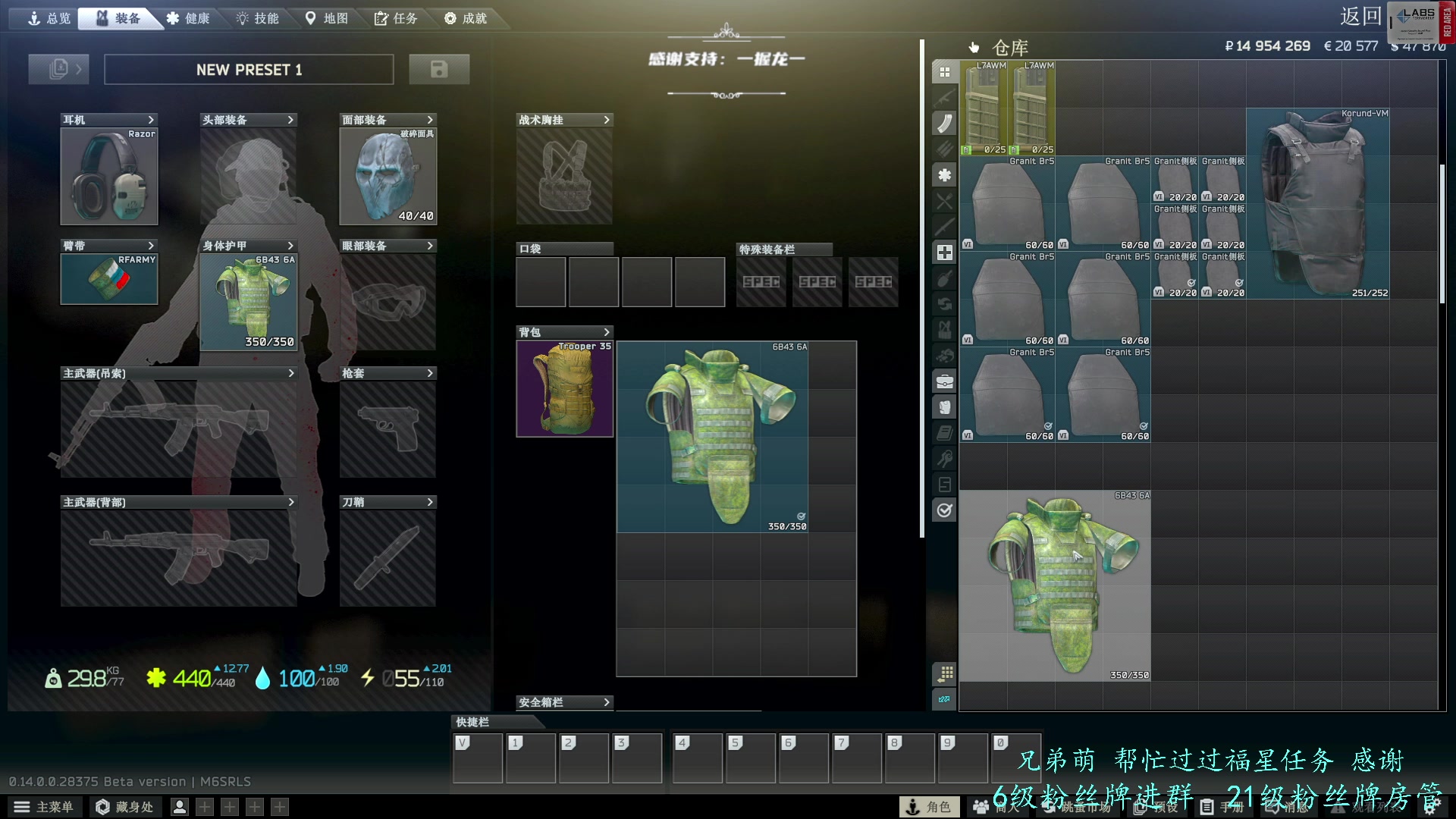Filter stash by melee knife icon

944,227
